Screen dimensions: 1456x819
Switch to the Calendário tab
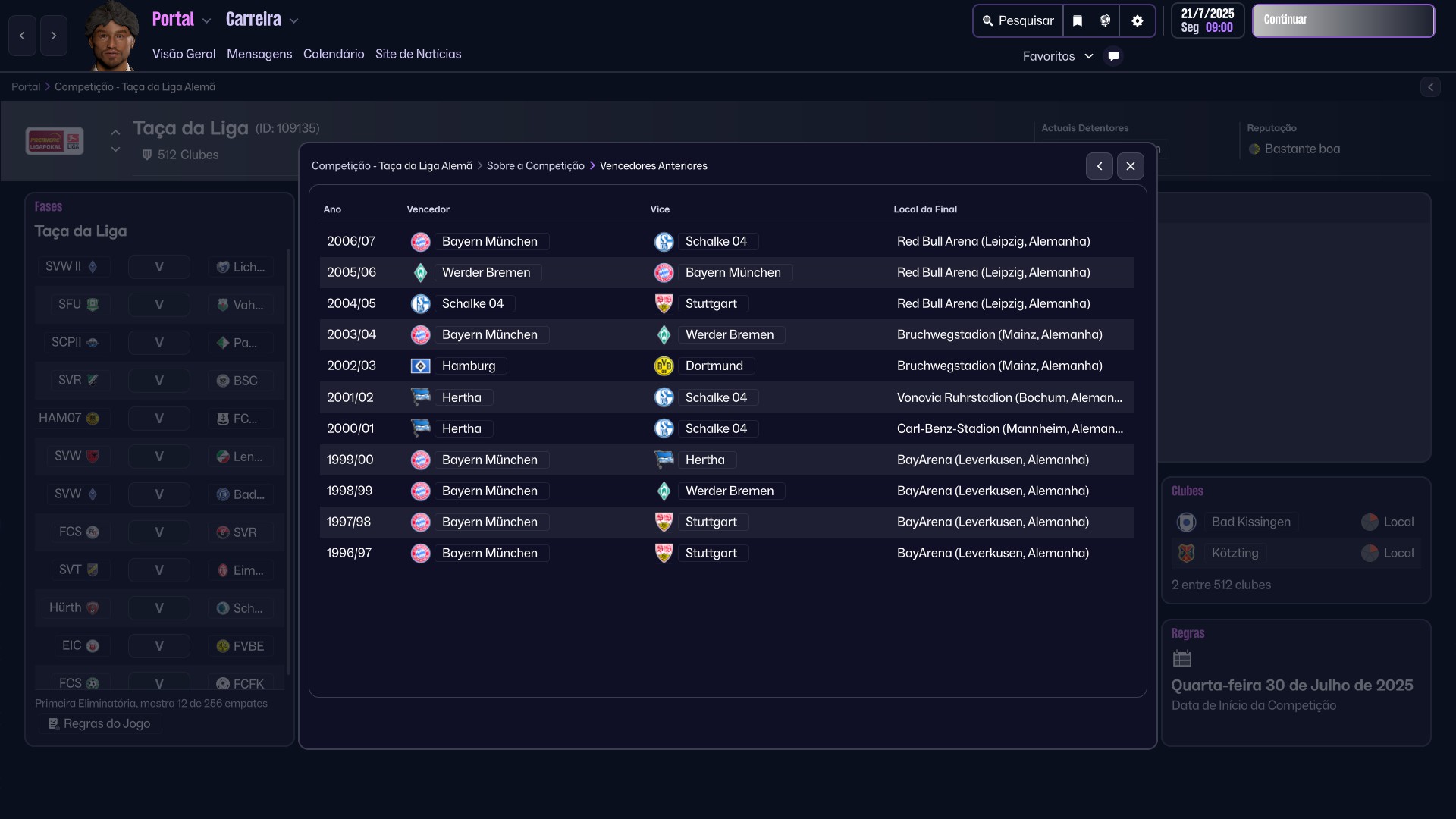[334, 54]
